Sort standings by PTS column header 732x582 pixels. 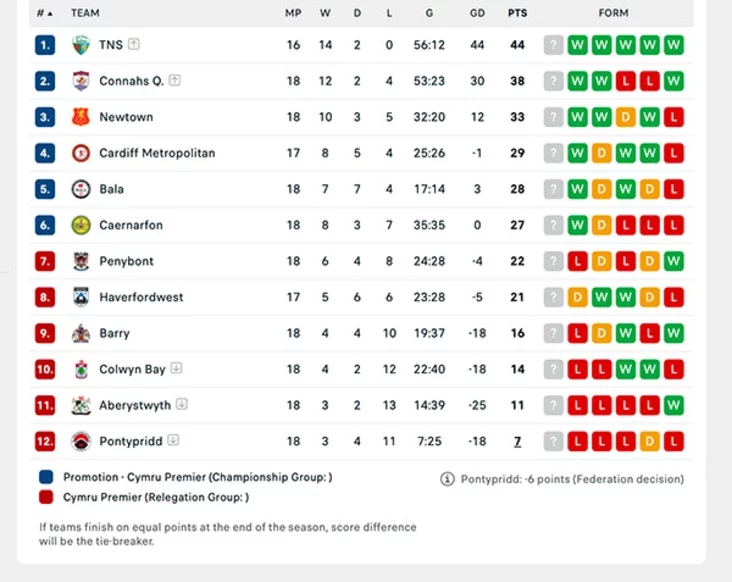tap(517, 13)
